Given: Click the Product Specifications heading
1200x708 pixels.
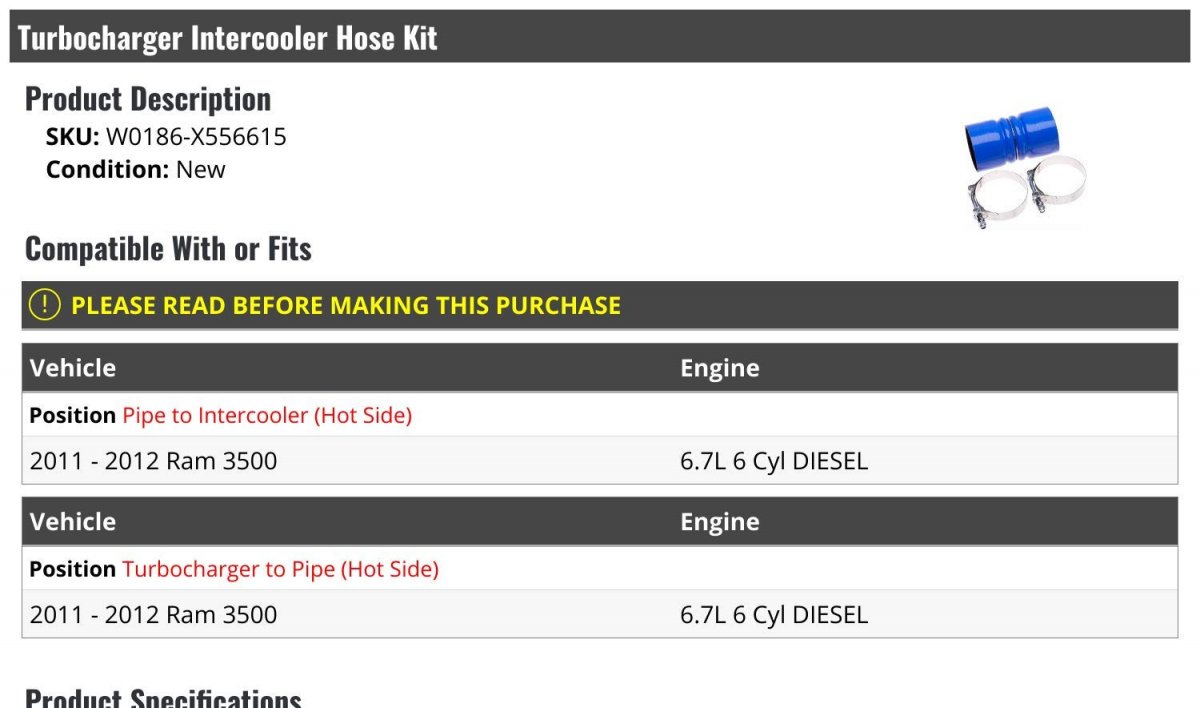Looking at the screenshot, I should click(x=163, y=698).
